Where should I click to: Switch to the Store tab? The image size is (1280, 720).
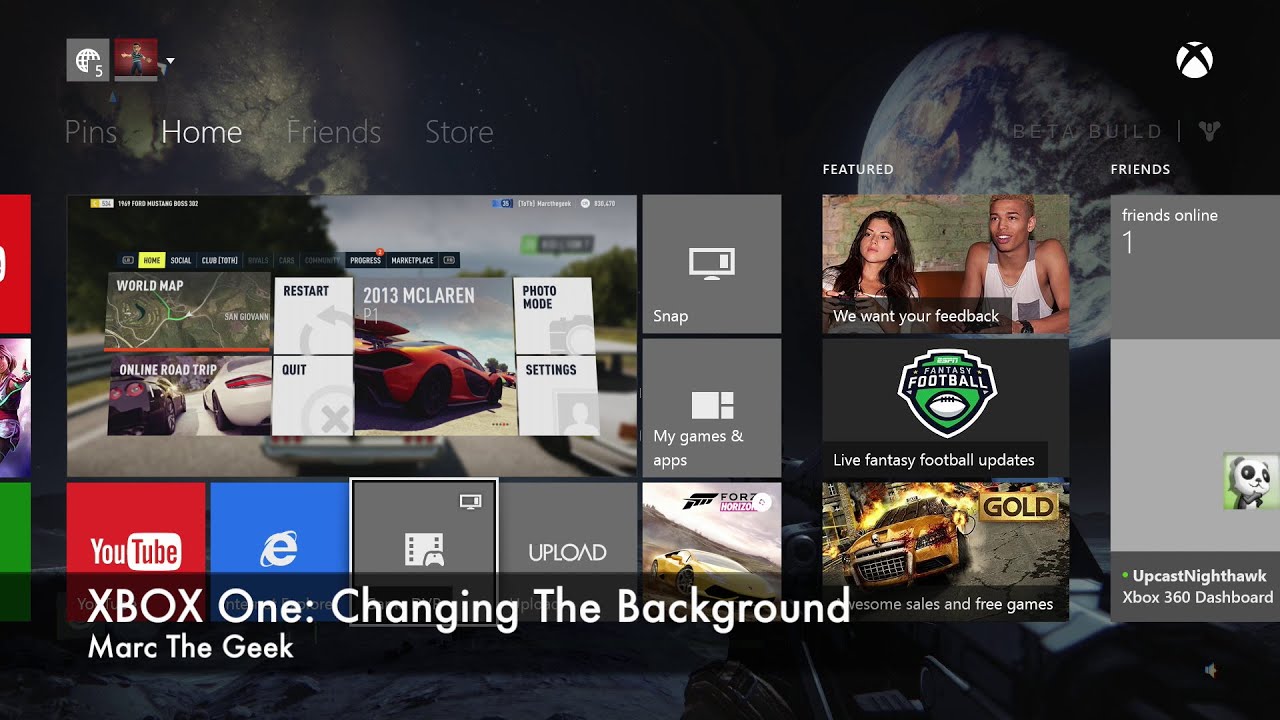tap(459, 132)
